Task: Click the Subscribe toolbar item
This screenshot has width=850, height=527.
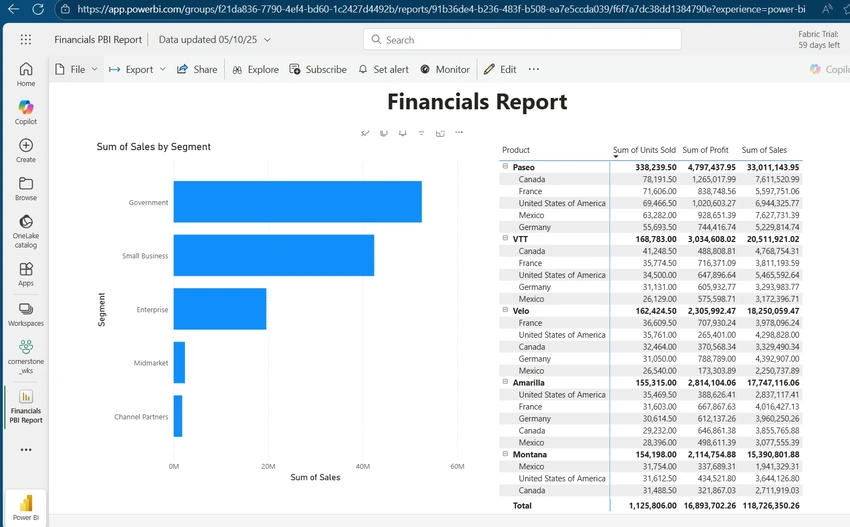Action: [x=318, y=69]
